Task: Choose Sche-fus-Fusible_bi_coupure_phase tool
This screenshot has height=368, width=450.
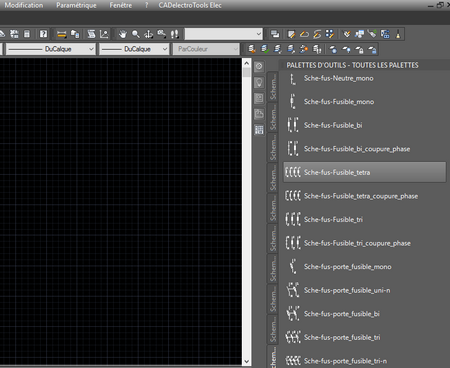Action: [365, 149]
